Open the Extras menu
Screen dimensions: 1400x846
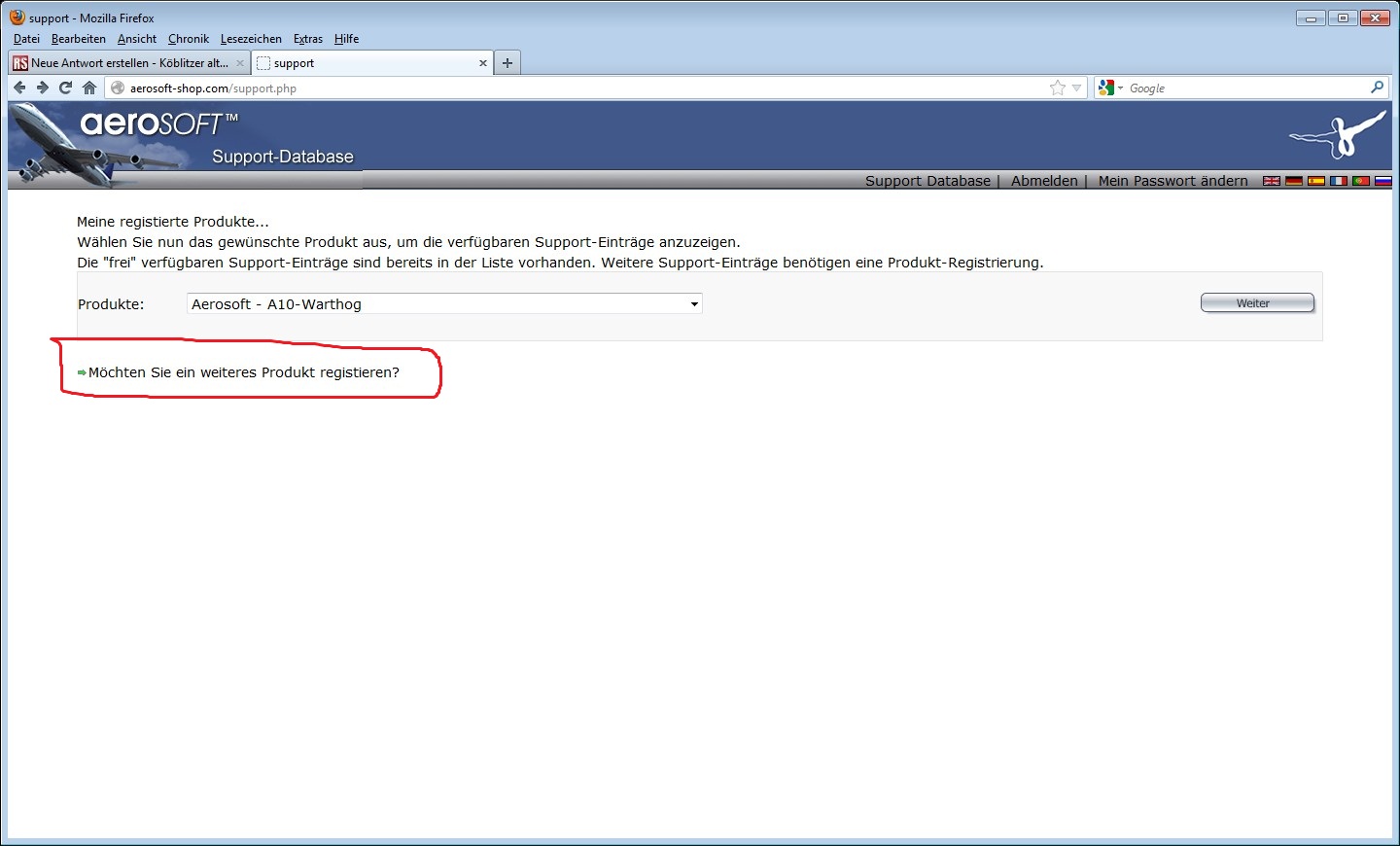308,39
